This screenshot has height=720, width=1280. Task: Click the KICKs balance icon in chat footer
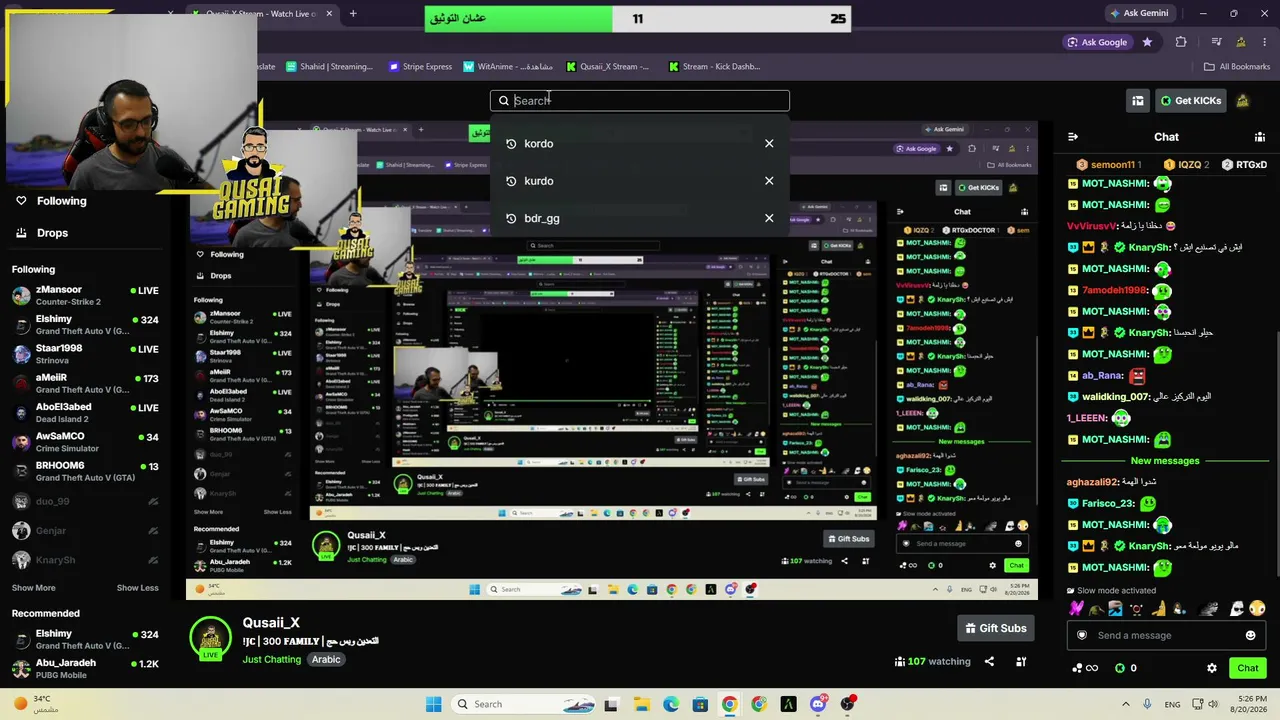(x=1120, y=668)
